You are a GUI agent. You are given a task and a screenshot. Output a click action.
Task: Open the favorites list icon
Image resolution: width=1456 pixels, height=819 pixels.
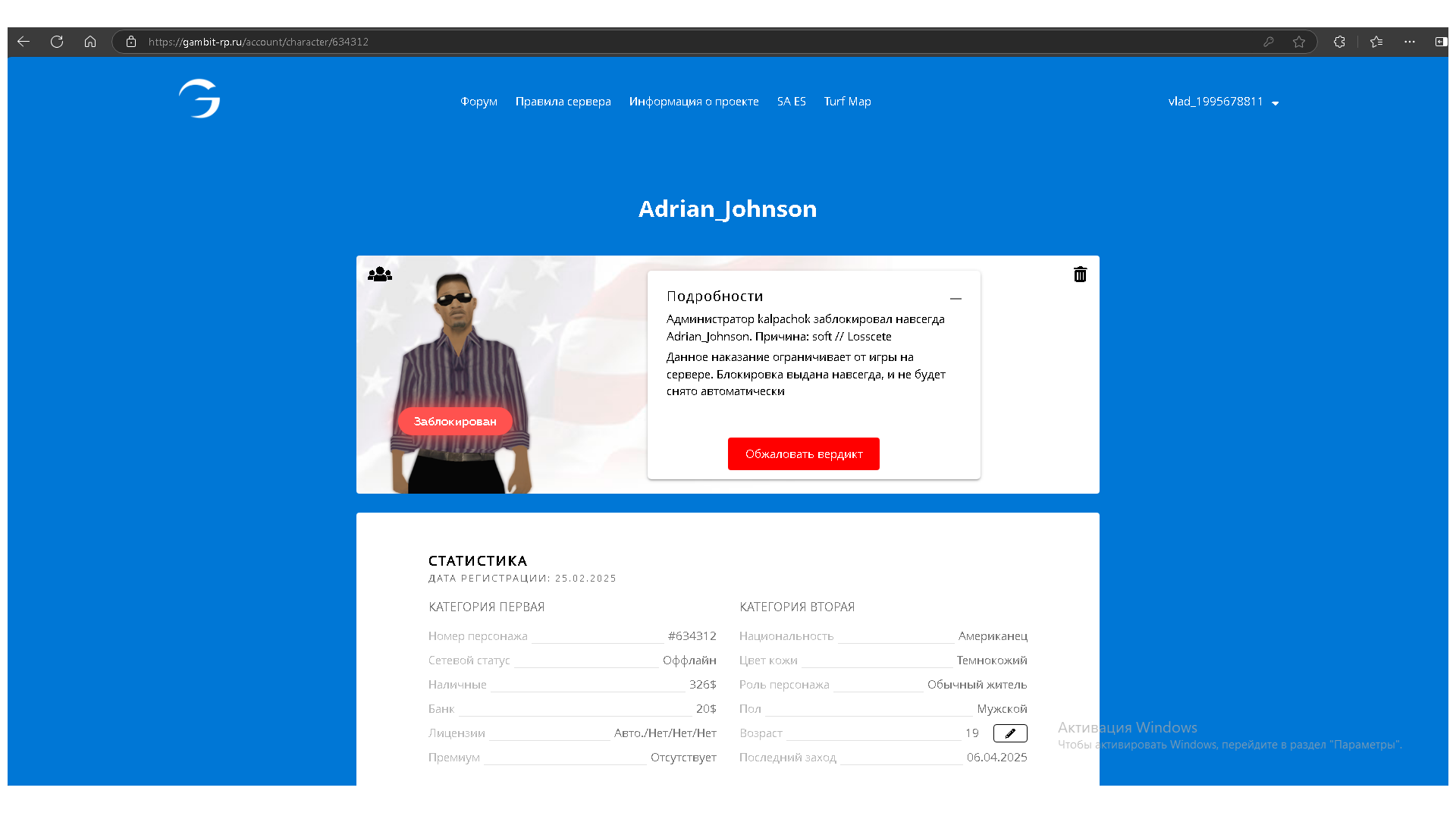pos(1376,42)
